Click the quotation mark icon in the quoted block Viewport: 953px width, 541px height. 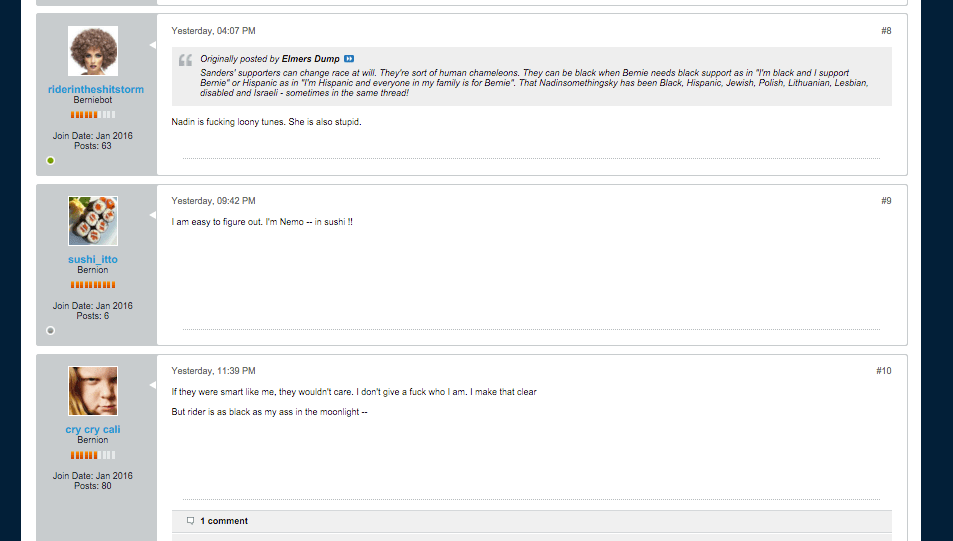click(185, 60)
